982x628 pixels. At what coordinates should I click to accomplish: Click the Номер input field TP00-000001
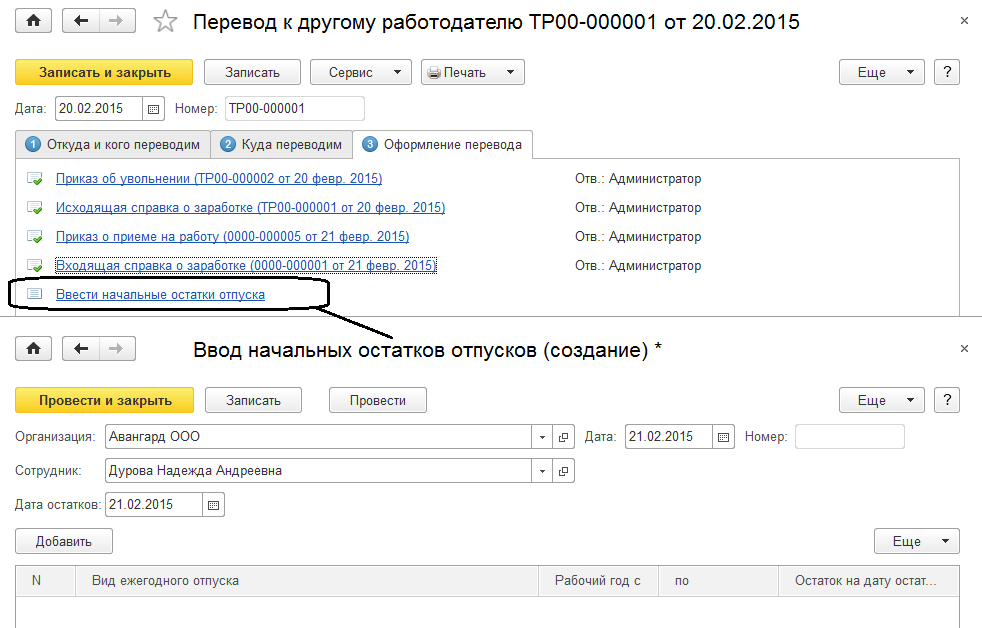coord(294,109)
